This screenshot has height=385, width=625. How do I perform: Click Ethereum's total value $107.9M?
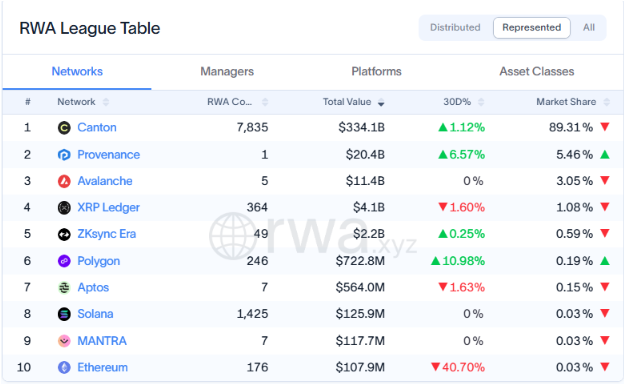tap(360, 367)
